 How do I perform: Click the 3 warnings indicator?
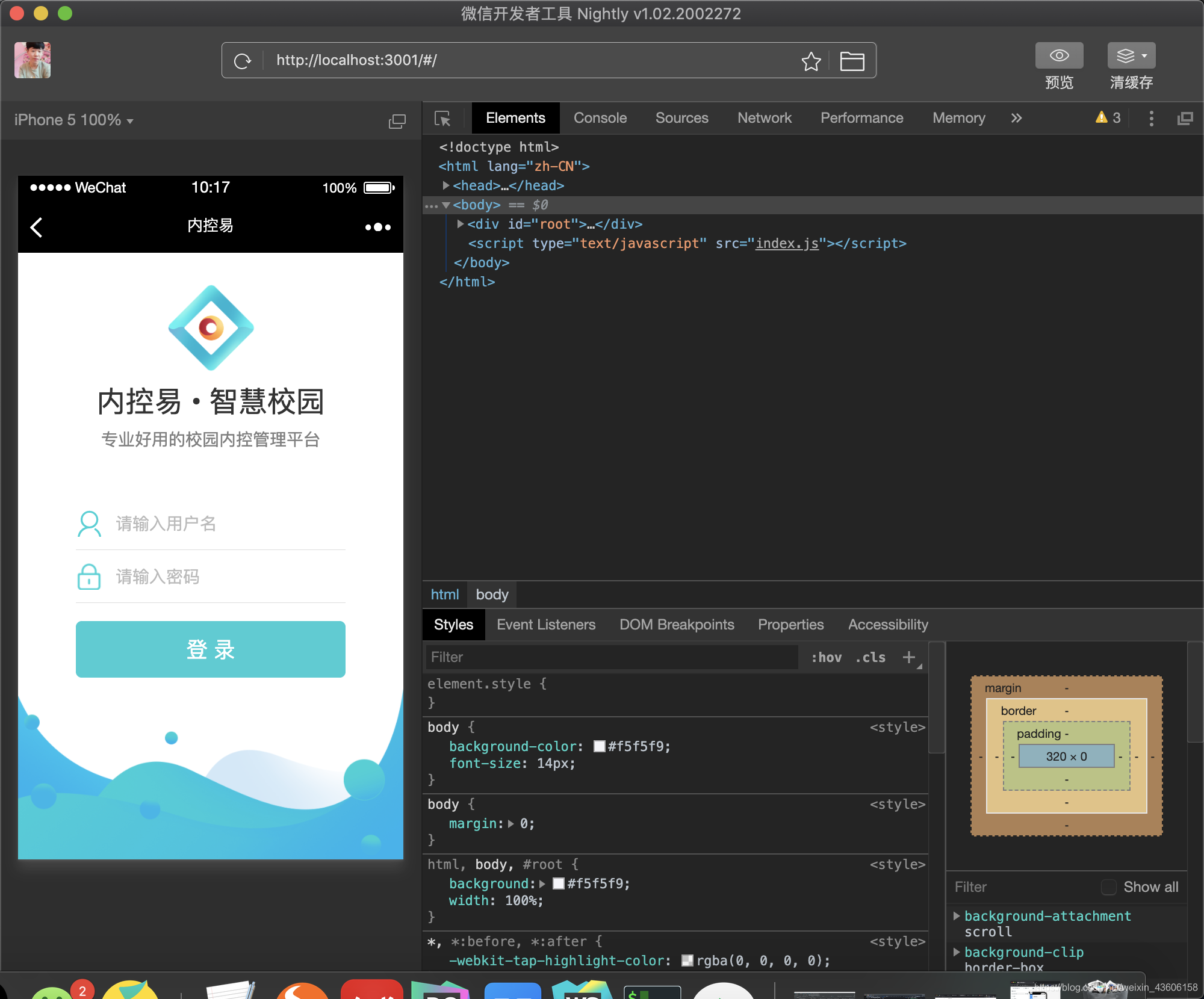[1108, 117]
